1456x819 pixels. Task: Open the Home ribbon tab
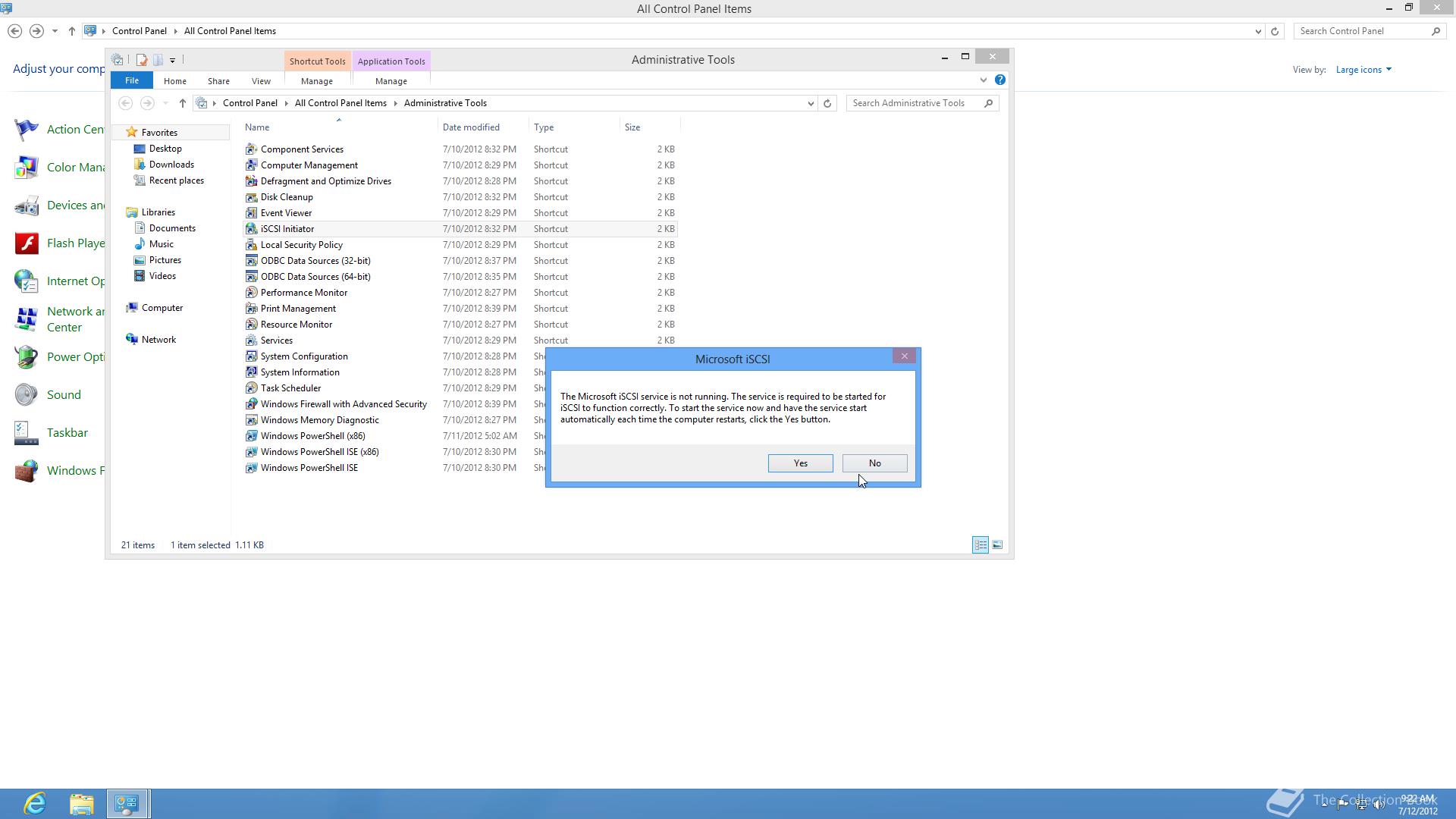click(175, 81)
